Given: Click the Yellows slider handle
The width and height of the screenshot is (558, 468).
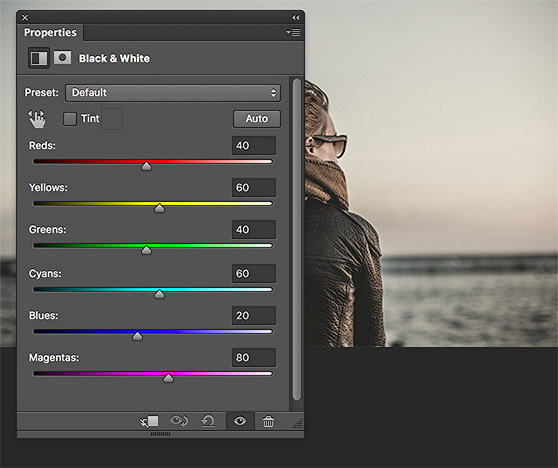Looking at the screenshot, I should pos(159,208).
